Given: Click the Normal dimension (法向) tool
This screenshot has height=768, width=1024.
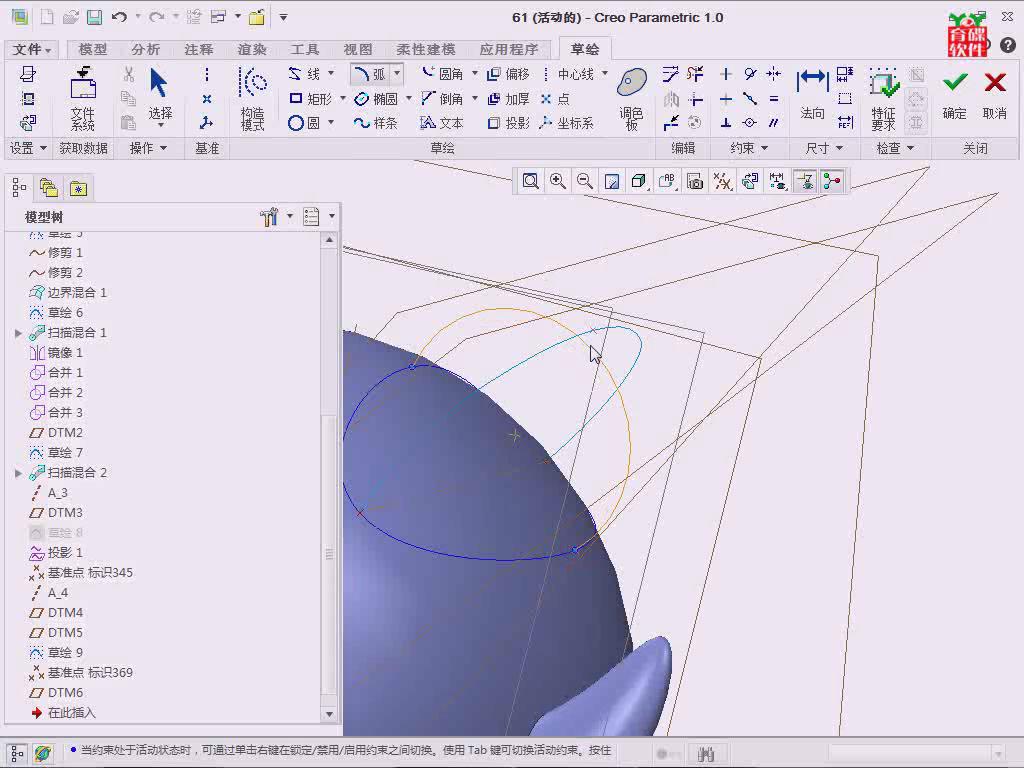Looking at the screenshot, I should [x=812, y=95].
